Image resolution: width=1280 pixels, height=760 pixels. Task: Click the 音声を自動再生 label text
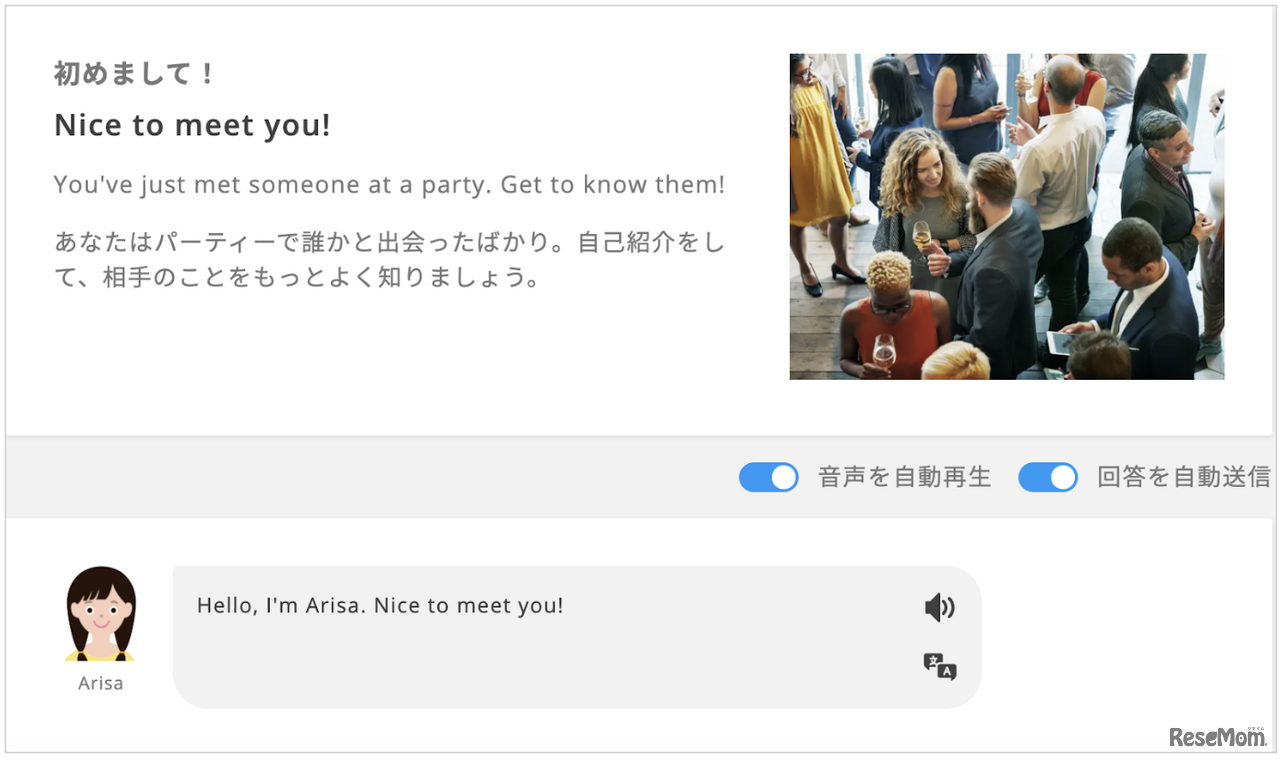coord(905,478)
